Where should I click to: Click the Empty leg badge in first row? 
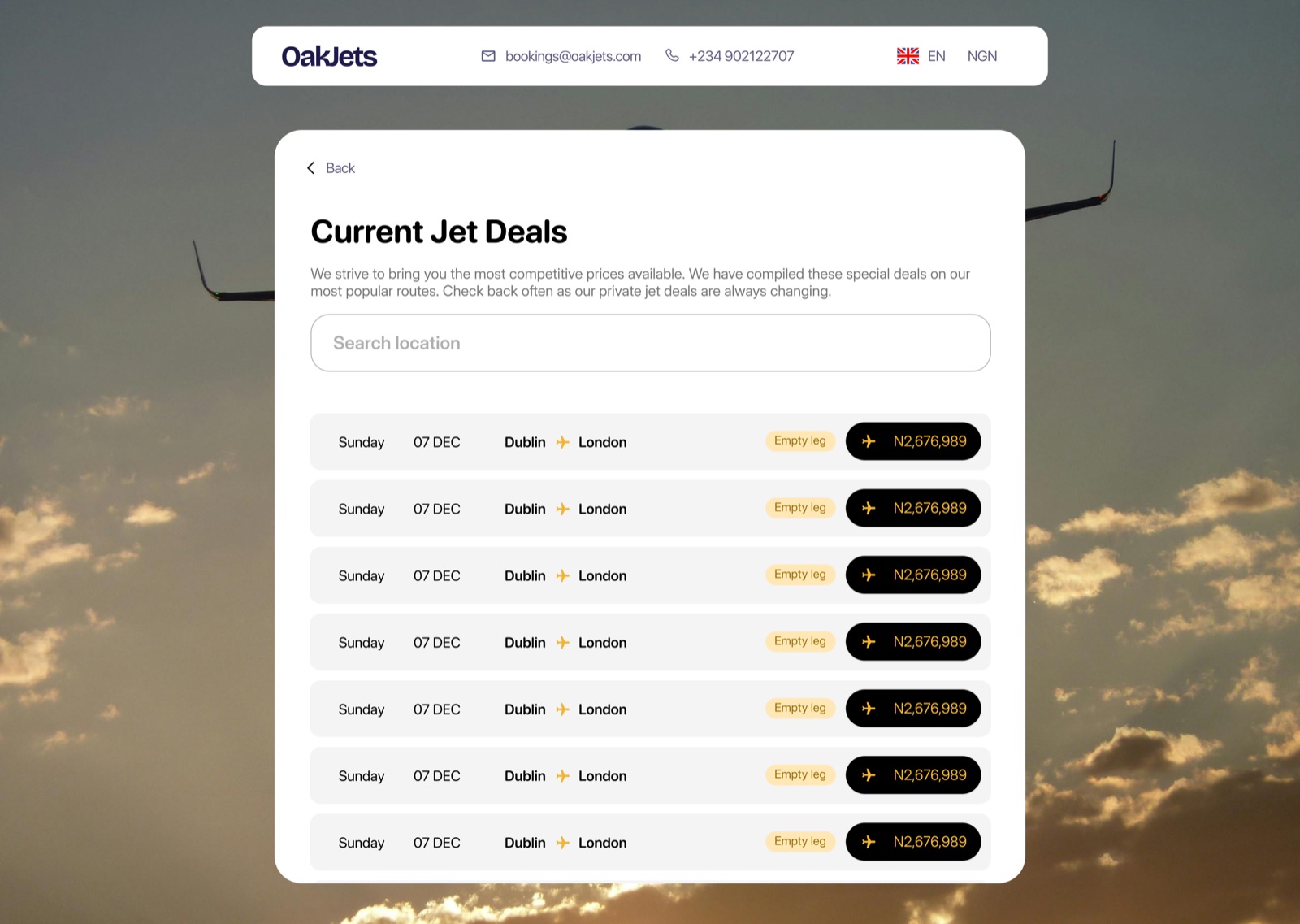(800, 440)
